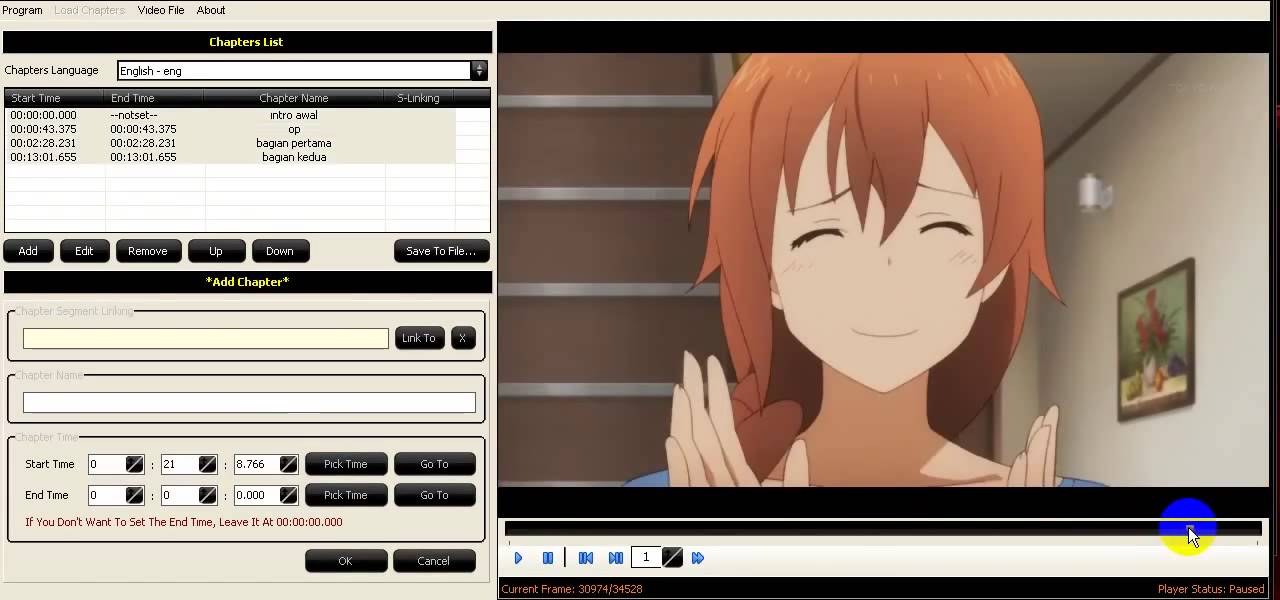Click the End Time minutes spinner
The image size is (1280, 600).
[208, 495]
